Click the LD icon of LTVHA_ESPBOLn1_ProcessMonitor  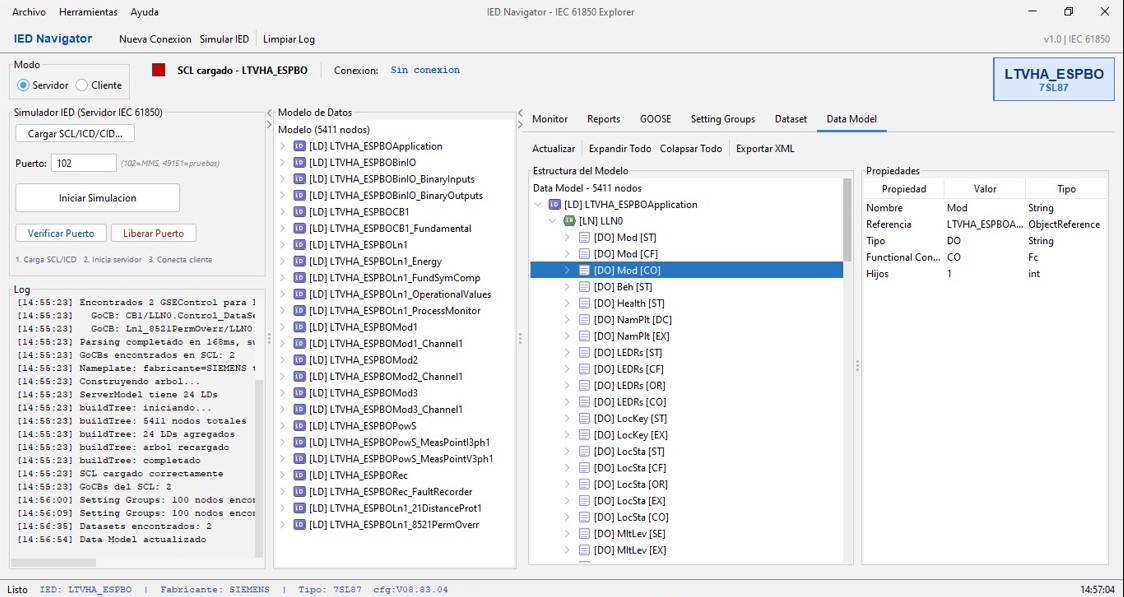point(300,311)
